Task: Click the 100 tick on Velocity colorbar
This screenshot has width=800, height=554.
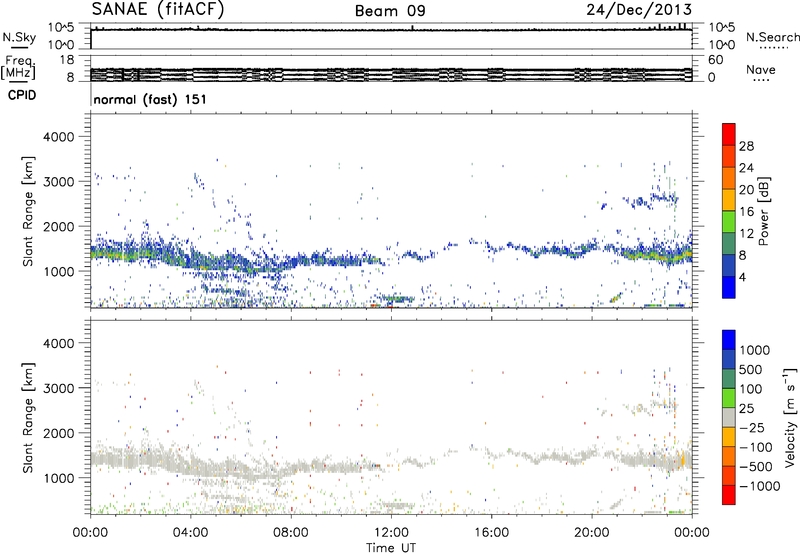Action: click(751, 389)
